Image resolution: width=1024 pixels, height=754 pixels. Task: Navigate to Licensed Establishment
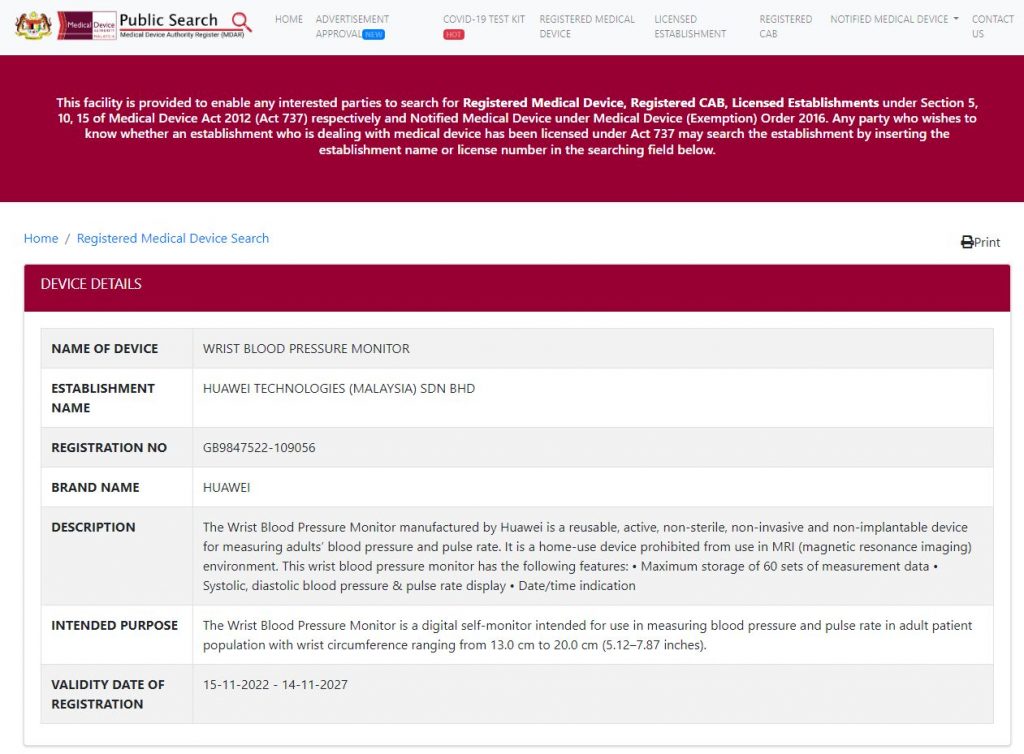click(690, 26)
